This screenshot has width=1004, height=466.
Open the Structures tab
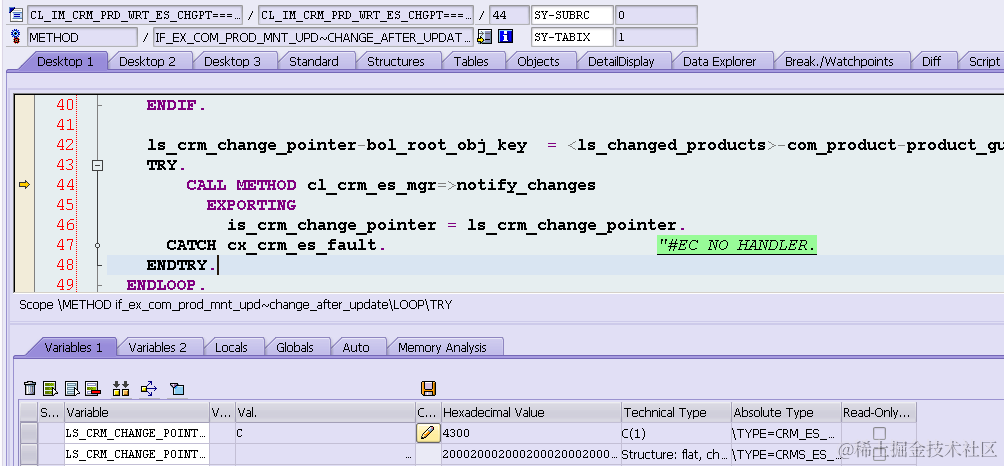point(396,61)
